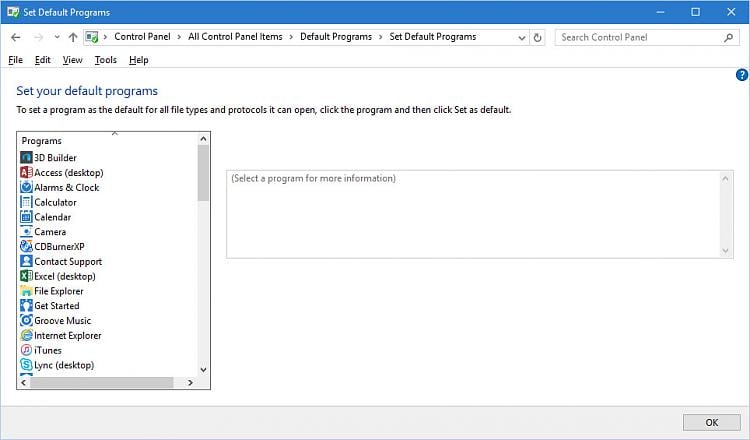Open the help question mark icon
This screenshot has width=750, height=440.
pyautogui.click(x=742, y=75)
